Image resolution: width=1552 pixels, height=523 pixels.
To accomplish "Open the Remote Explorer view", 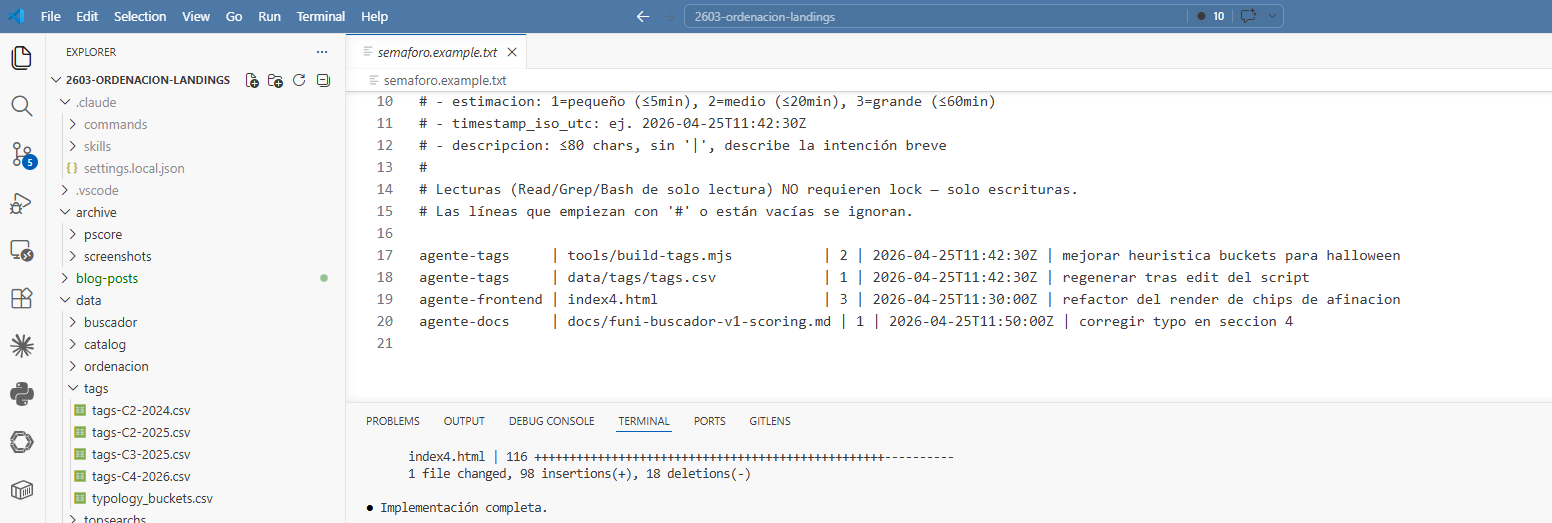I will point(21,251).
